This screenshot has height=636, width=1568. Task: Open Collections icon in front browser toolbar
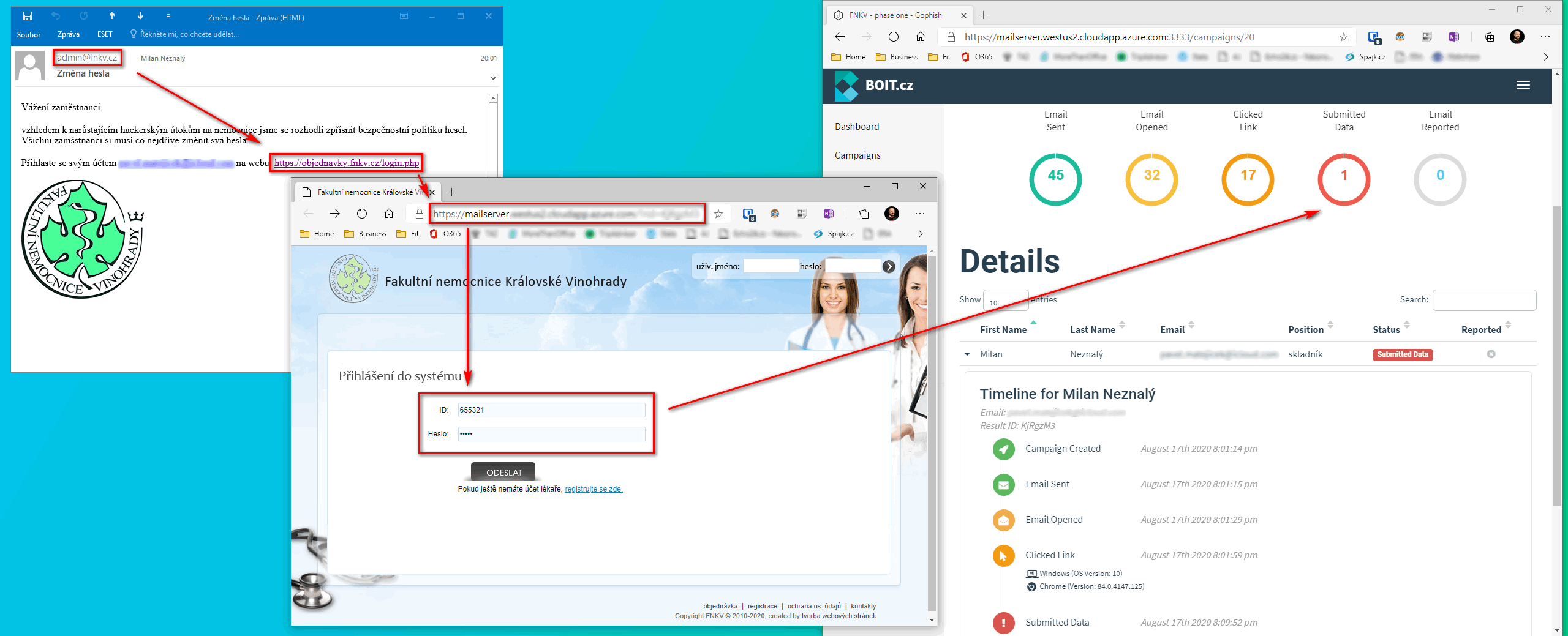click(x=864, y=214)
